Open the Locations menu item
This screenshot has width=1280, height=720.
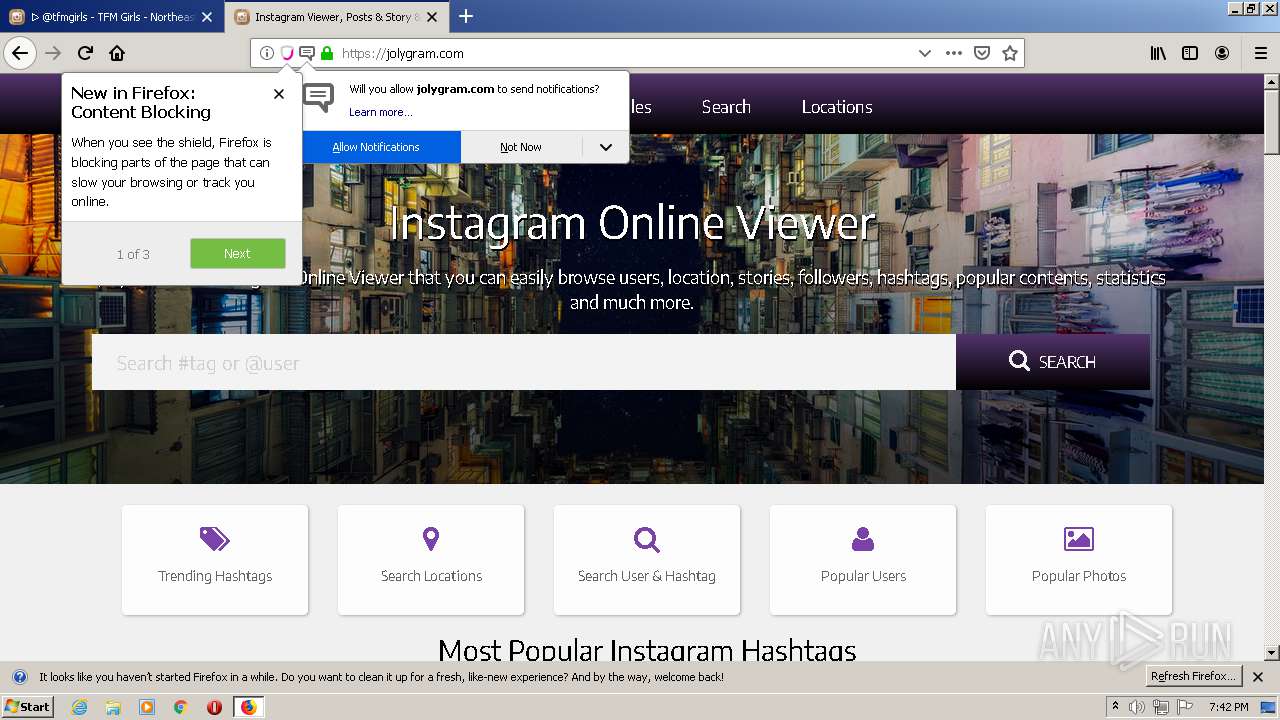837,107
